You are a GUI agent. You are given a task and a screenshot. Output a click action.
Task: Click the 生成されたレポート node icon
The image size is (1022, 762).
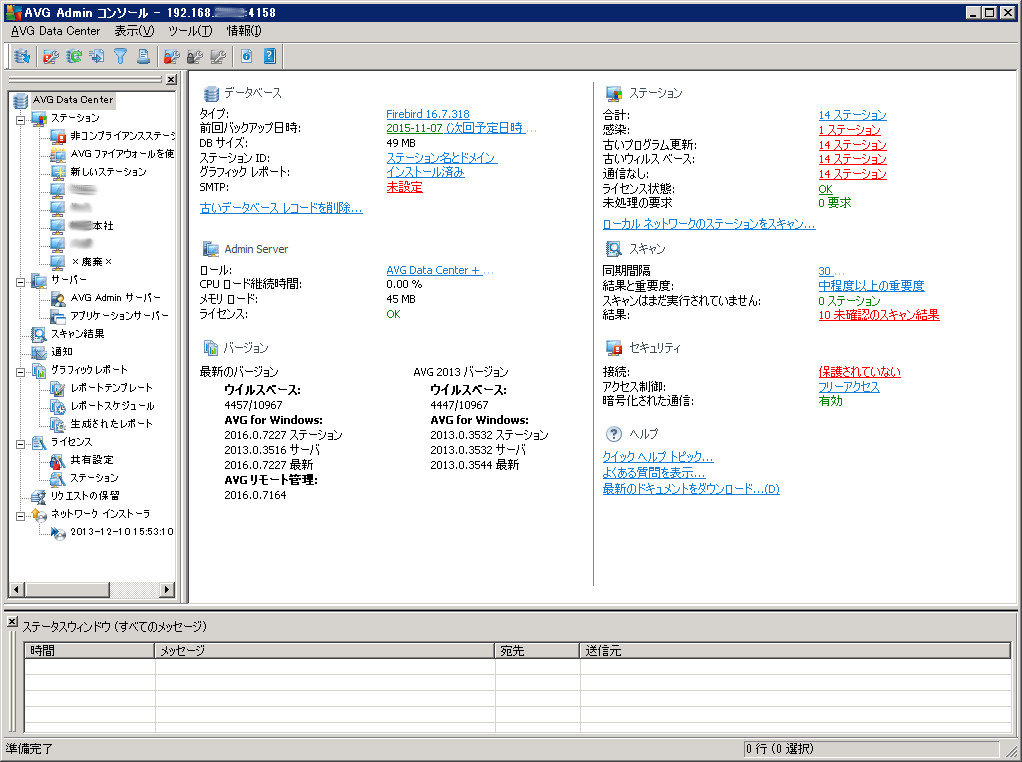click(58, 424)
